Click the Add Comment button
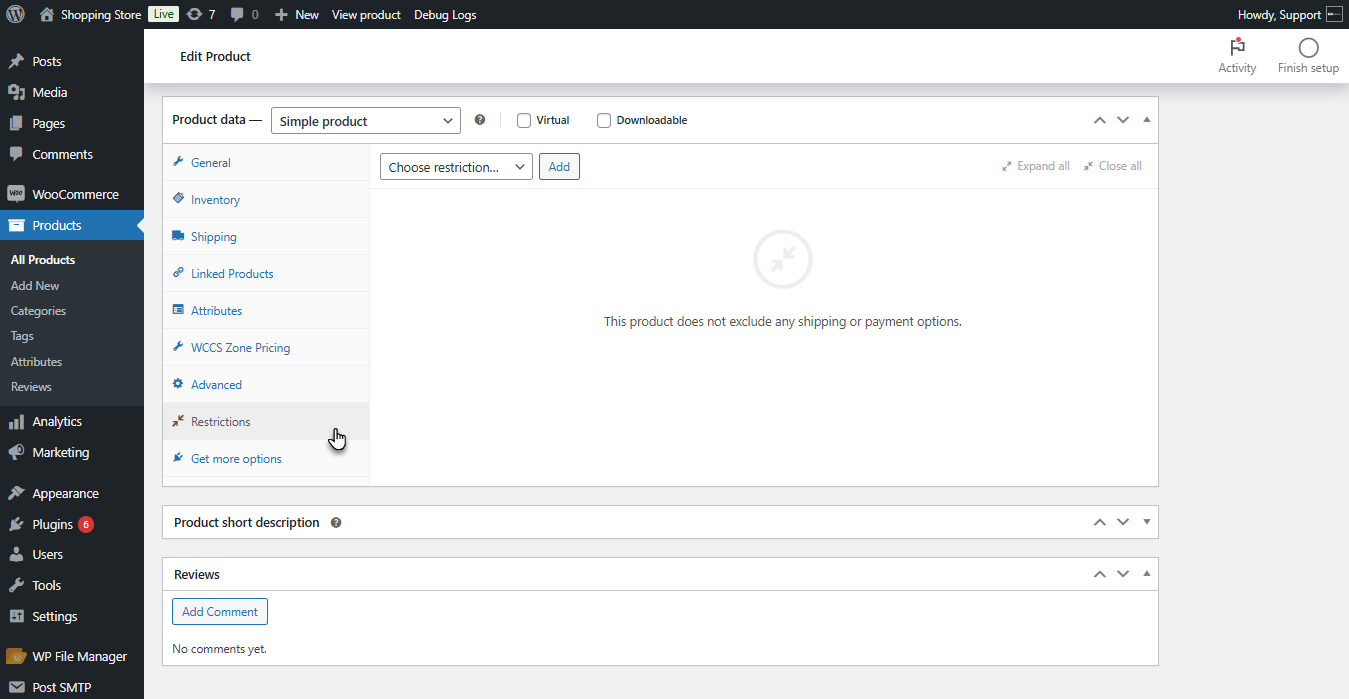Viewport: 1349px width, 699px height. point(220,611)
